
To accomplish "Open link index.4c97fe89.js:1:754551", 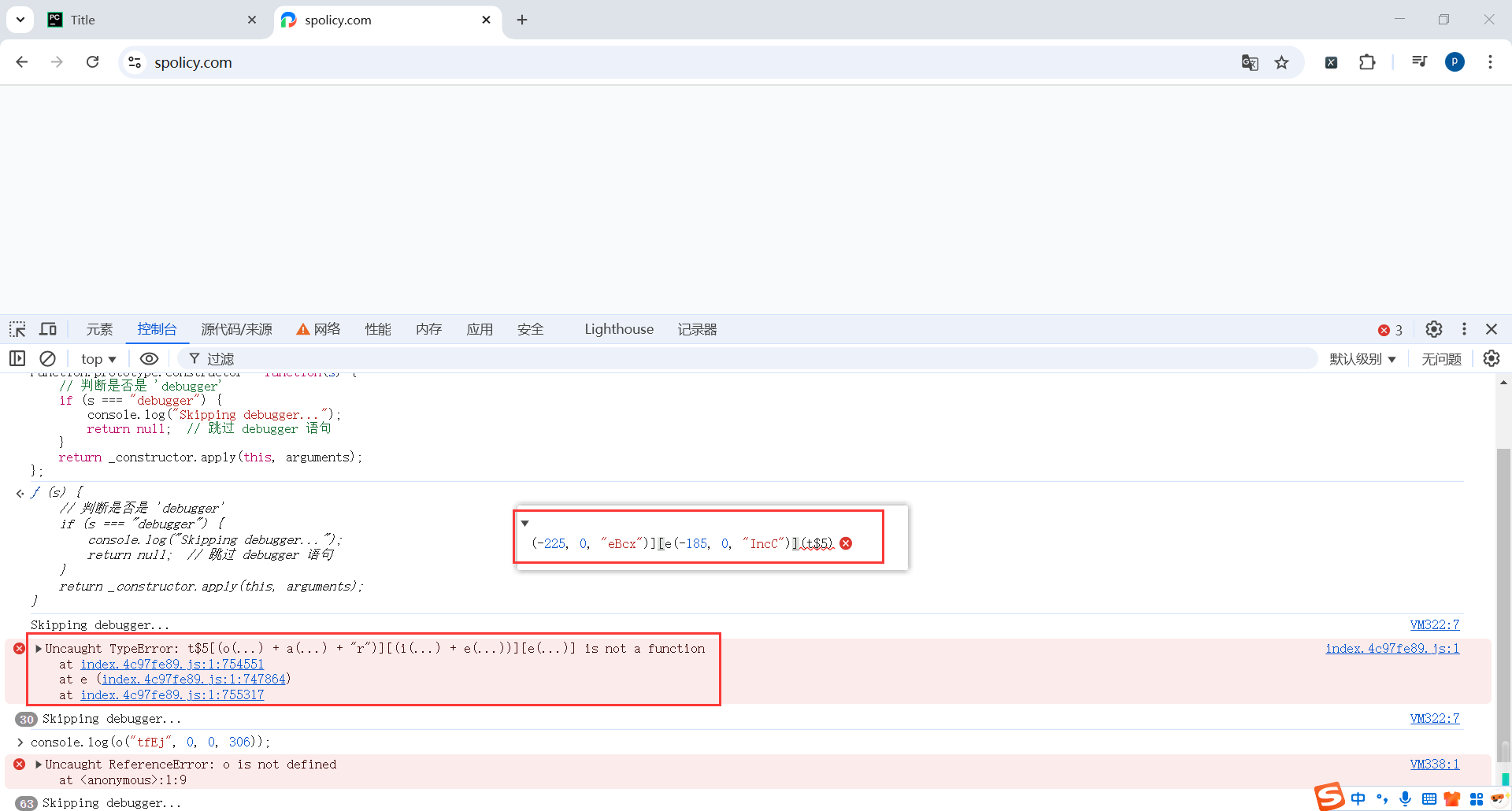I will coord(172,665).
